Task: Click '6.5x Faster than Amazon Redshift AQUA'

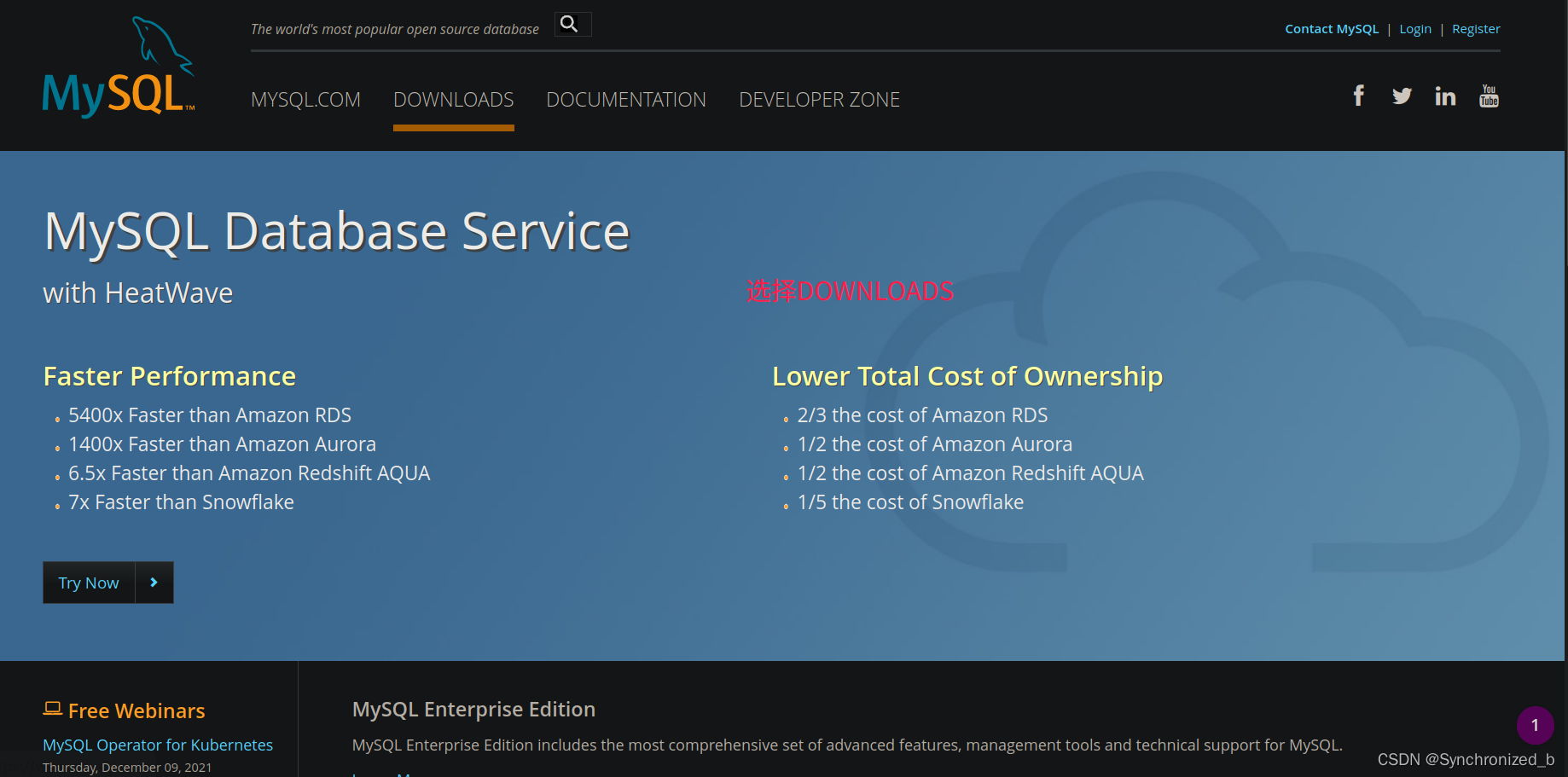Action: [249, 473]
